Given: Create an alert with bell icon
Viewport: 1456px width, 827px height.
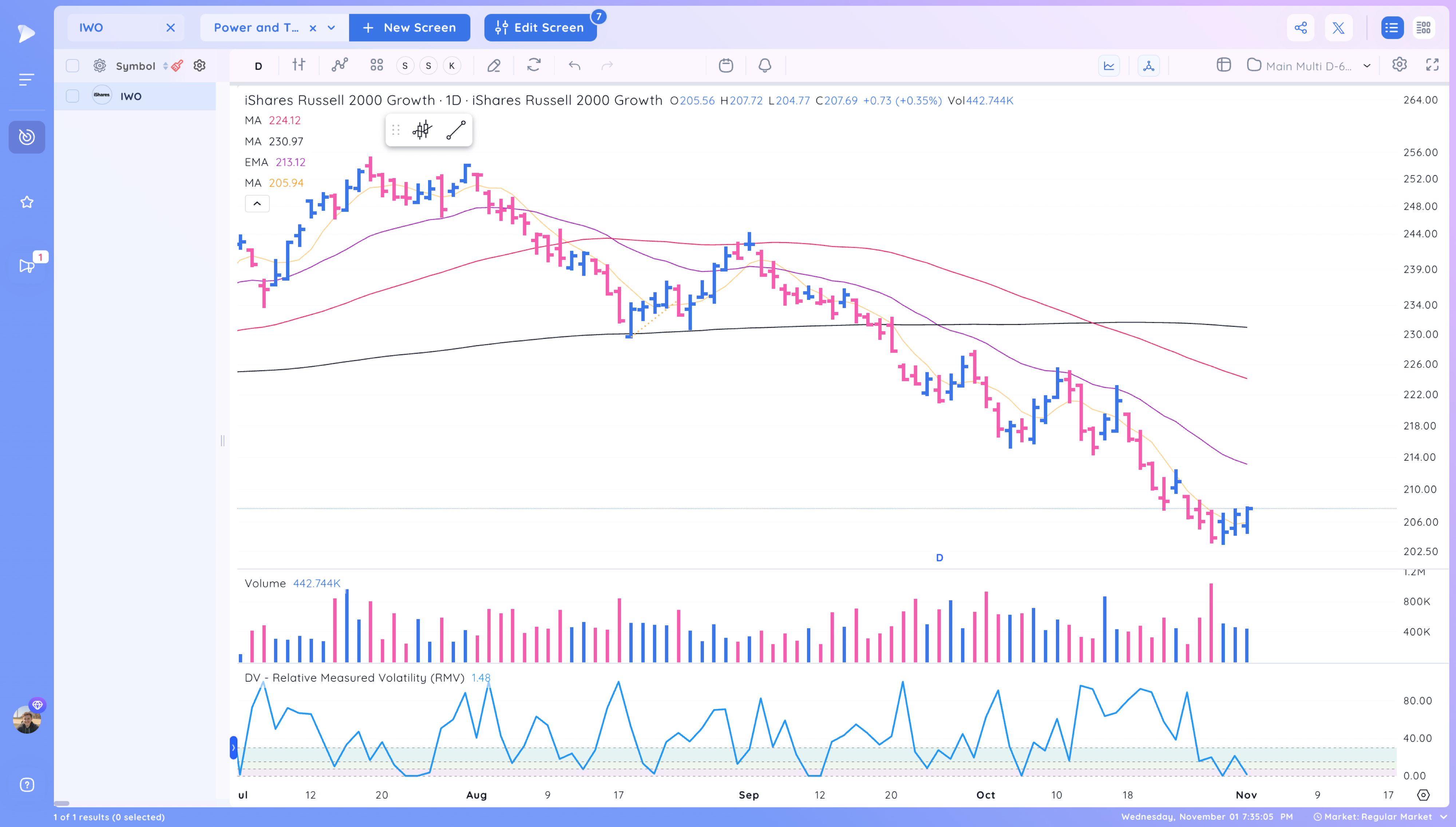Looking at the screenshot, I should pyautogui.click(x=765, y=65).
